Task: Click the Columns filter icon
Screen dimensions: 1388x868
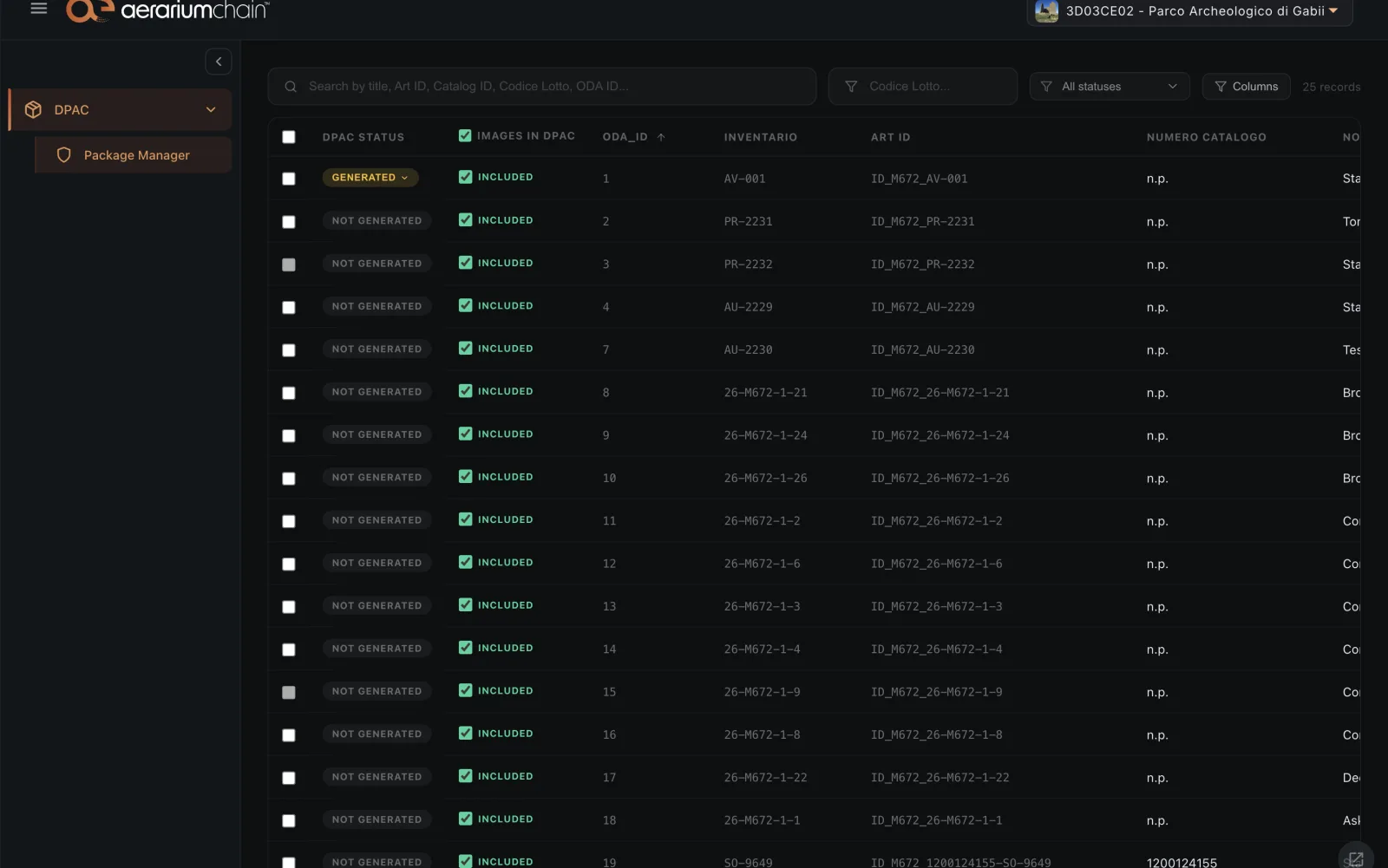Action: (x=1221, y=87)
